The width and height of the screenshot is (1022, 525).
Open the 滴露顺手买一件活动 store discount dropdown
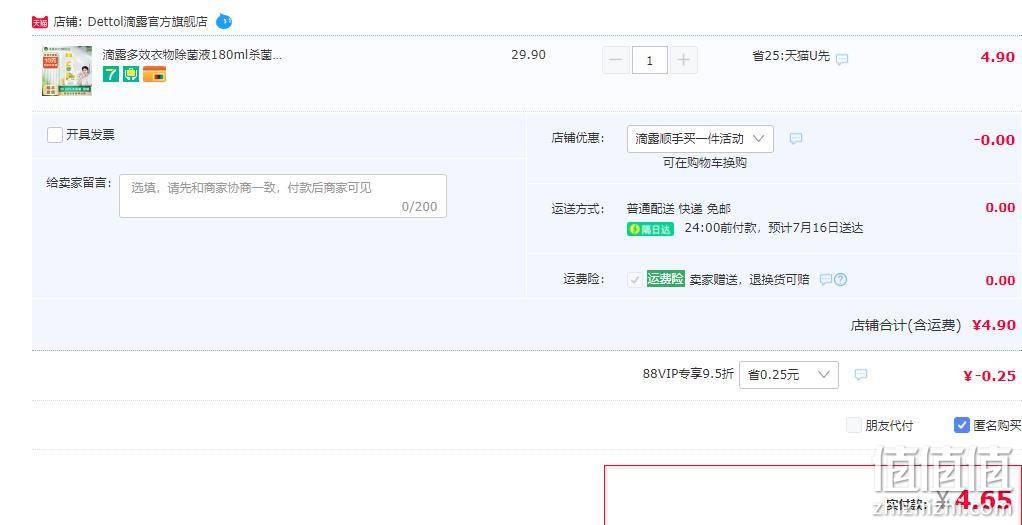pos(700,139)
